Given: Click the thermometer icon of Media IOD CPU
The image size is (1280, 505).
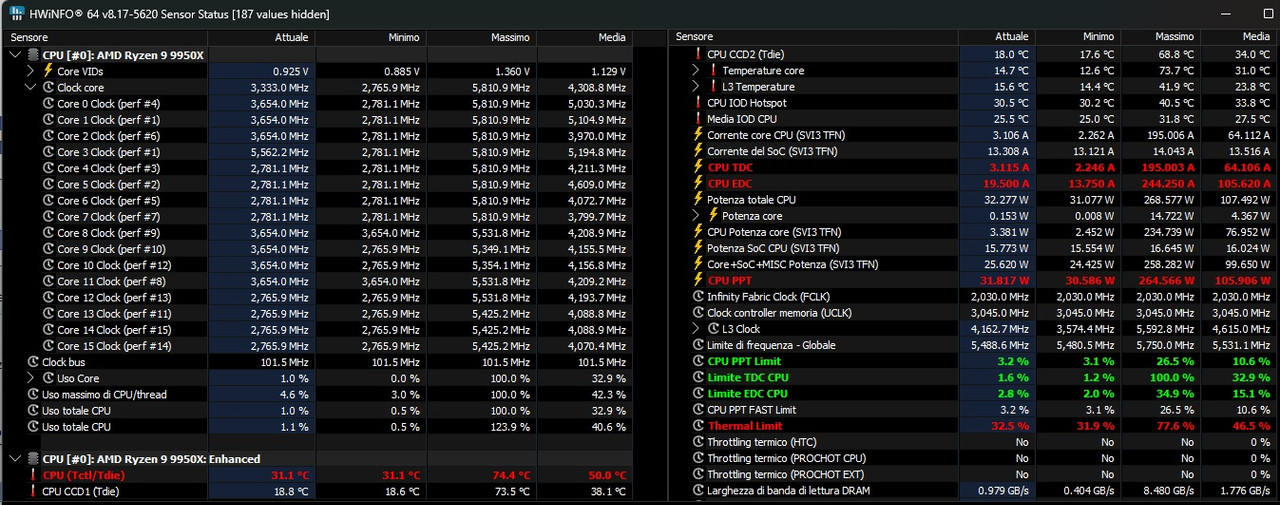Looking at the screenshot, I should [x=698, y=119].
